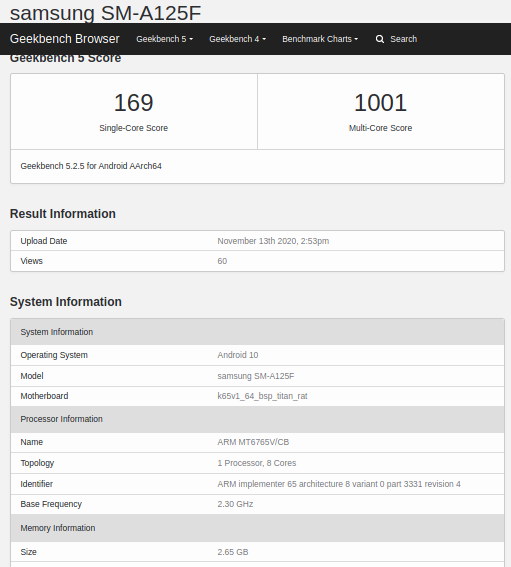
Task: Click the Base Frequency value 2.30 GHz
Action: point(235,504)
